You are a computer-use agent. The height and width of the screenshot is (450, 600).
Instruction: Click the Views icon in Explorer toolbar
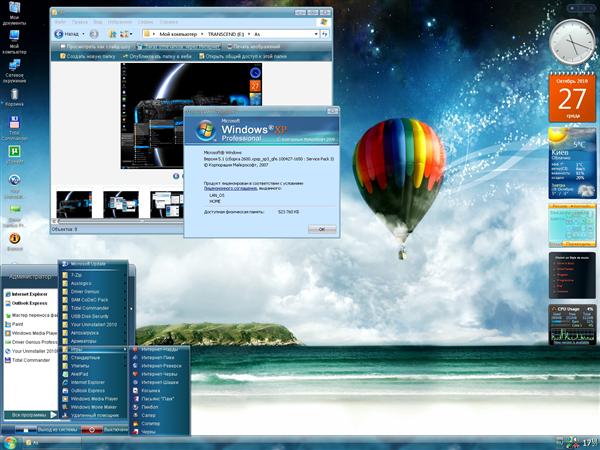click(124, 34)
